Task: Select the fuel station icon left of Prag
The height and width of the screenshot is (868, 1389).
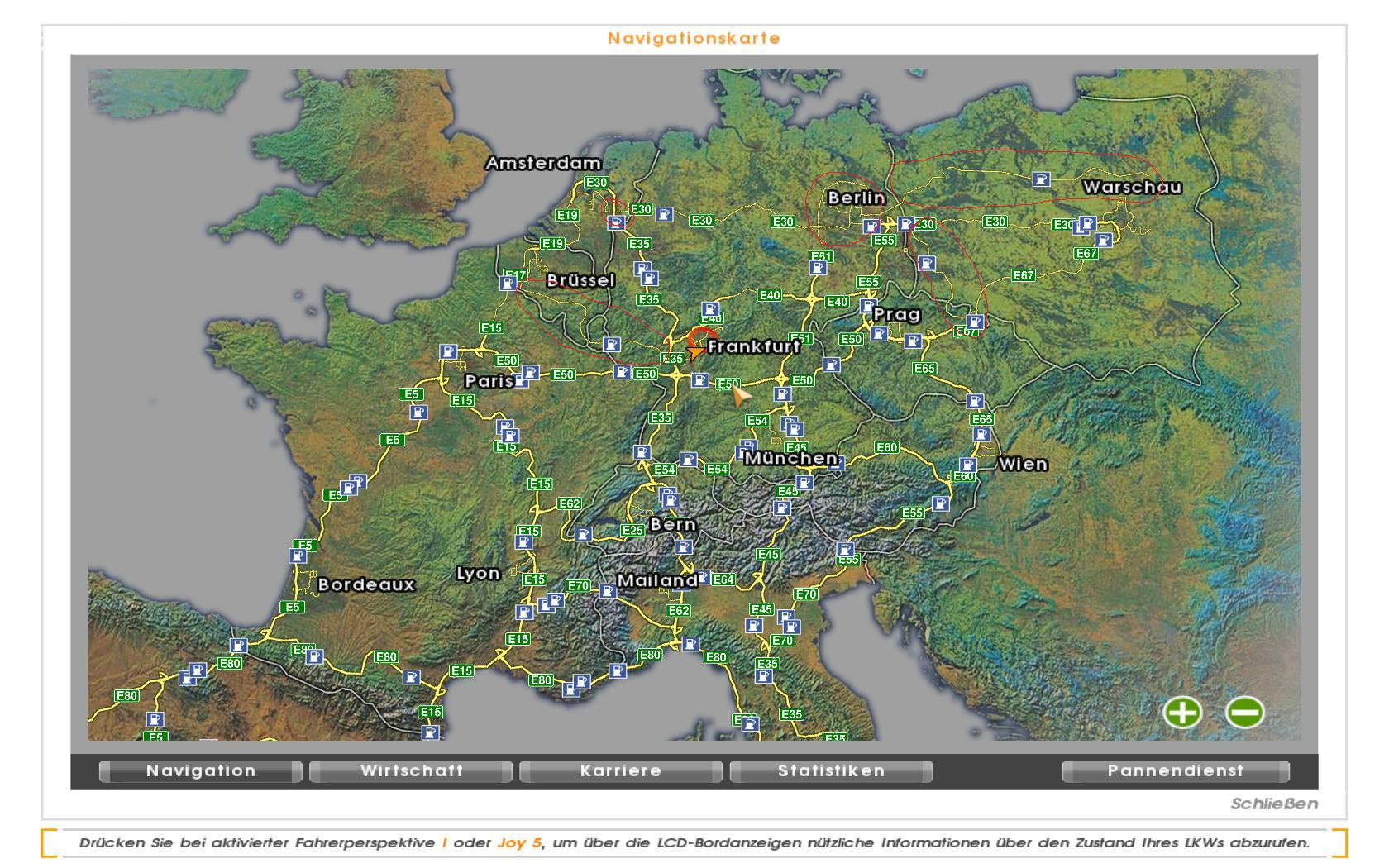Action: 866,307
